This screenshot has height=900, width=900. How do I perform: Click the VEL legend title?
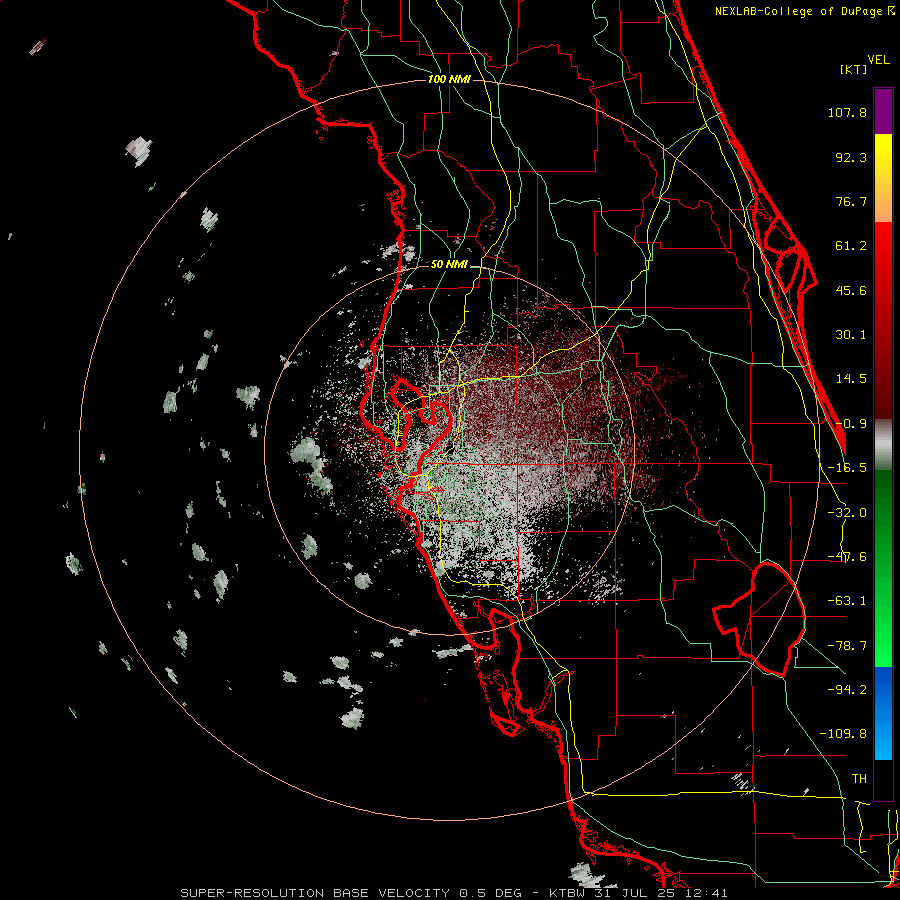(x=878, y=60)
